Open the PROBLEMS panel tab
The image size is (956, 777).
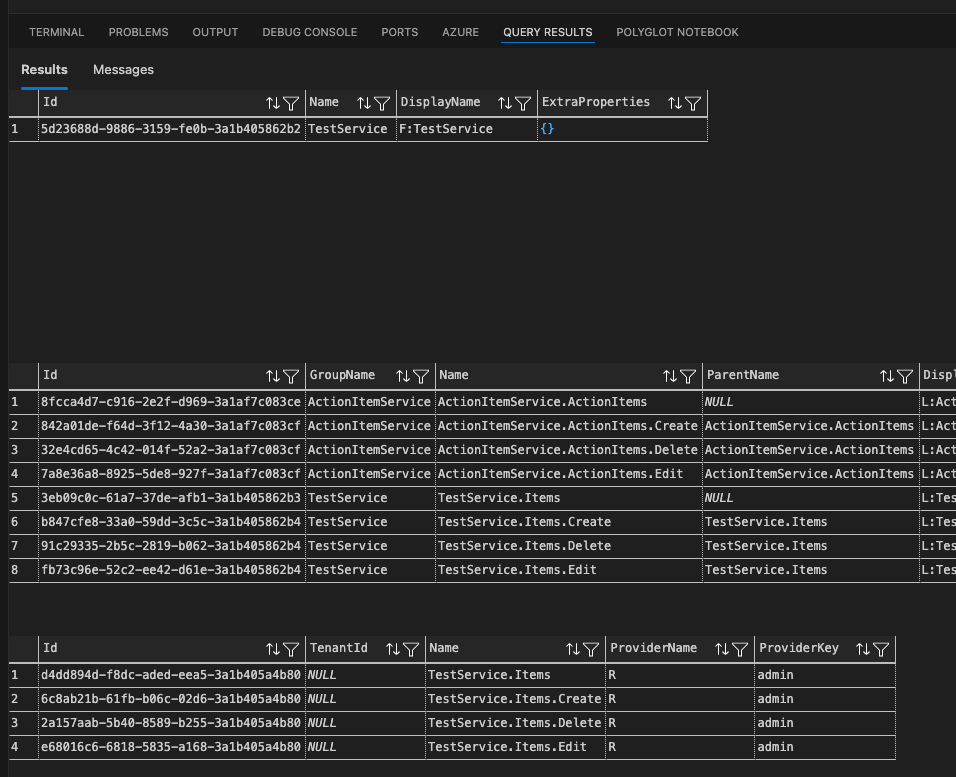point(138,32)
